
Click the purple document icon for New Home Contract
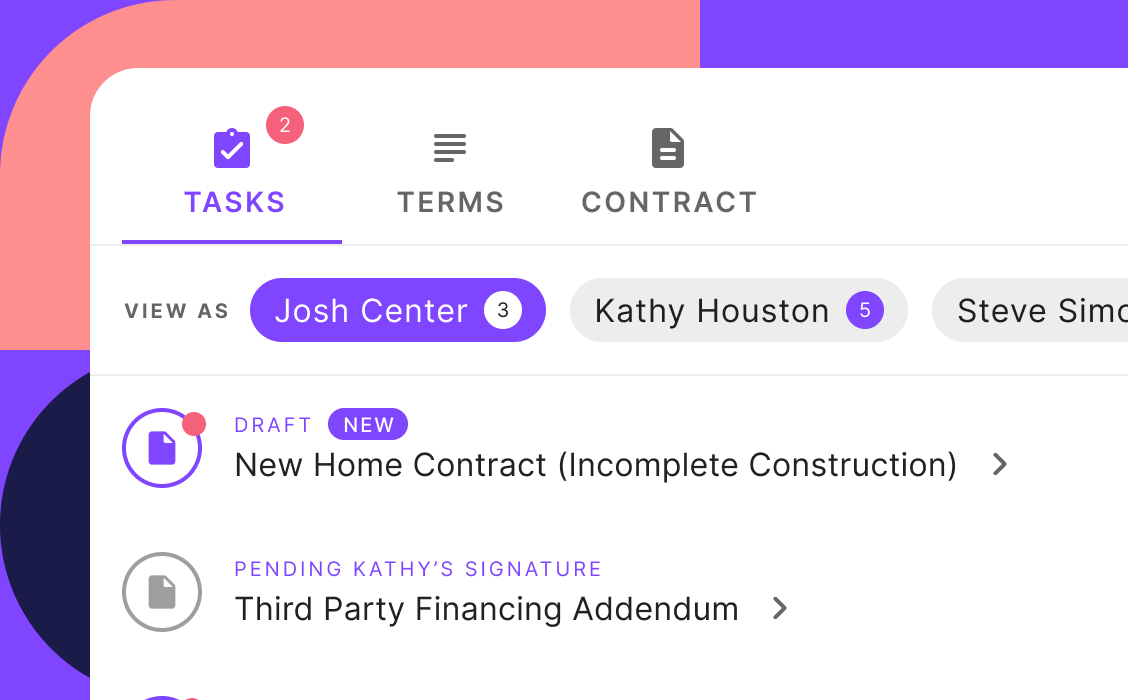coord(162,448)
